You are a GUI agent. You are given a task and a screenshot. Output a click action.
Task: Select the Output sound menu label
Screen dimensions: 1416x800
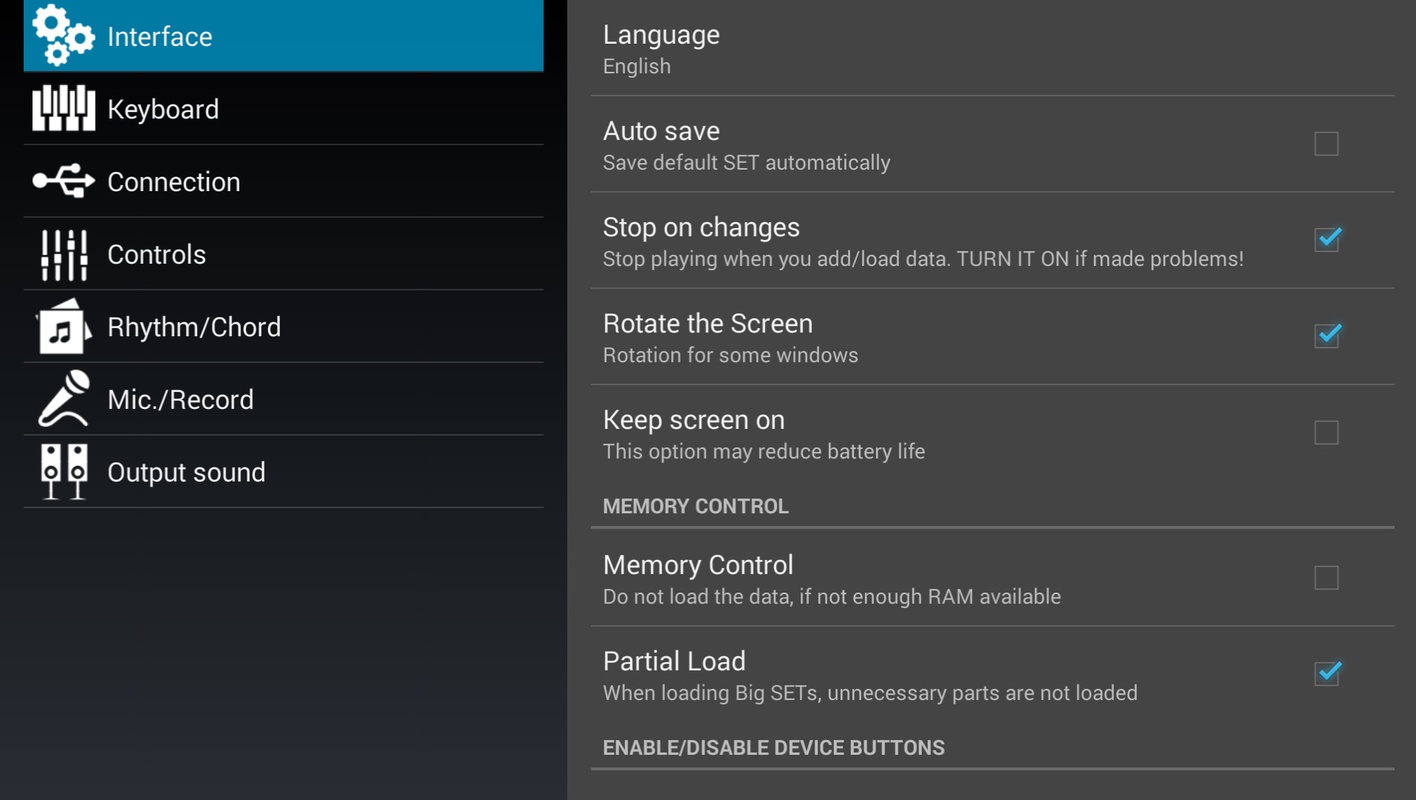point(186,472)
